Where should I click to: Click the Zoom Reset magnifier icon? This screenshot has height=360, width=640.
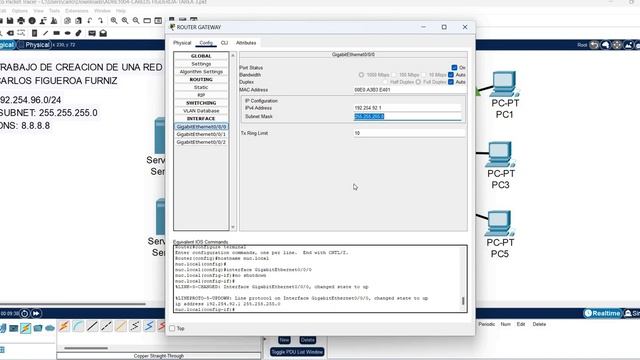[125, 20]
